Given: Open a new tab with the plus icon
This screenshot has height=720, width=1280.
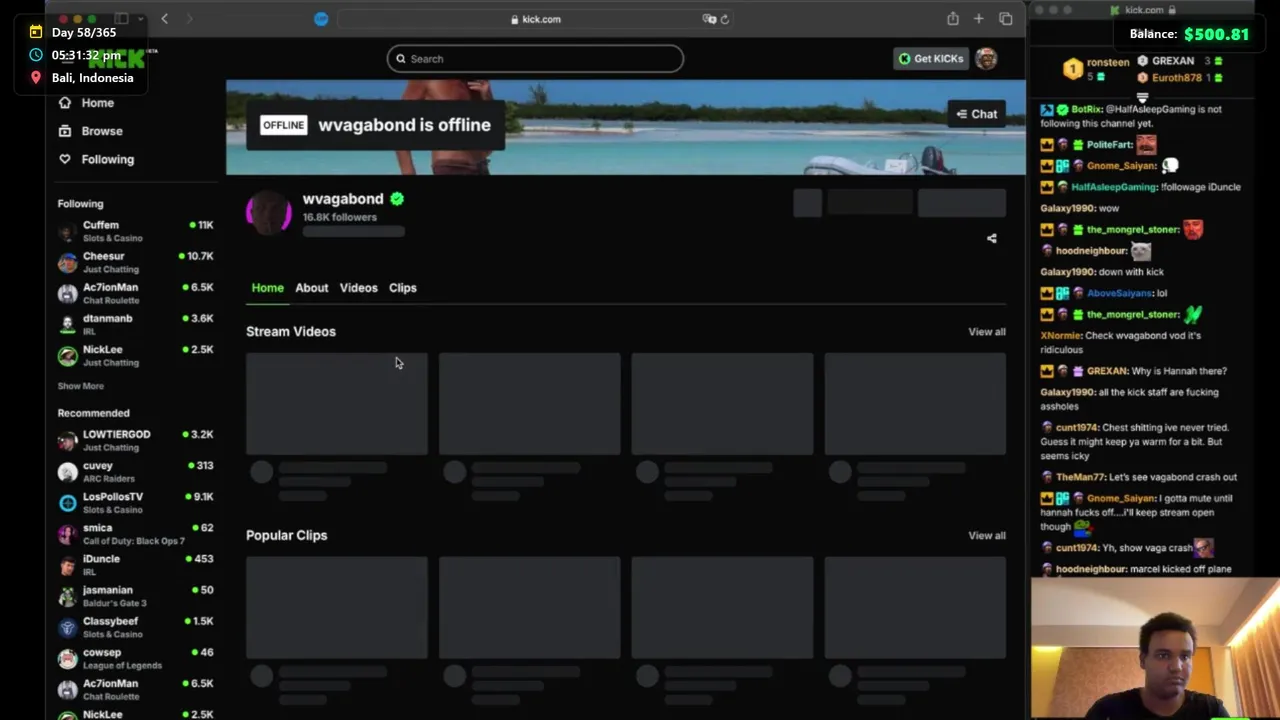Looking at the screenshot, I should (x=979, y=19).
